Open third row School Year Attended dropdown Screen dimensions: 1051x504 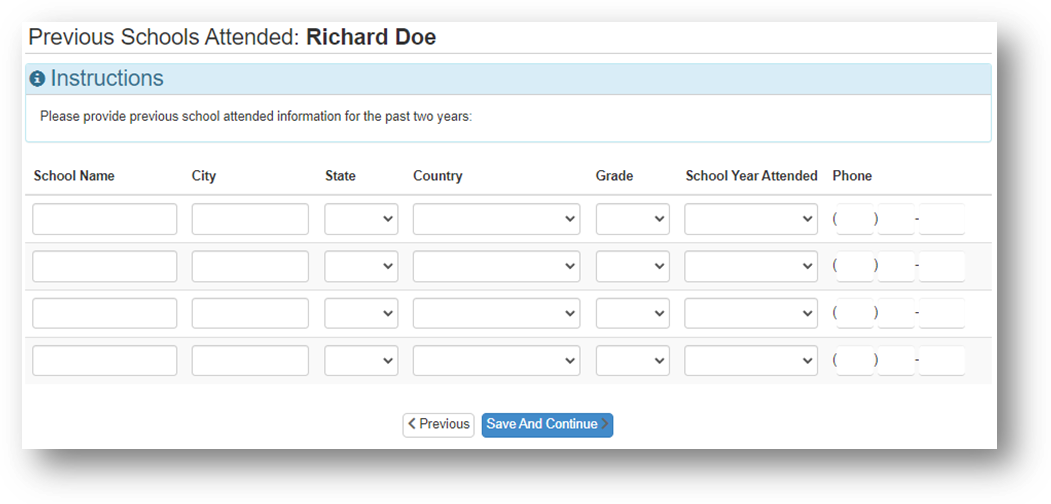coord(751,313)
